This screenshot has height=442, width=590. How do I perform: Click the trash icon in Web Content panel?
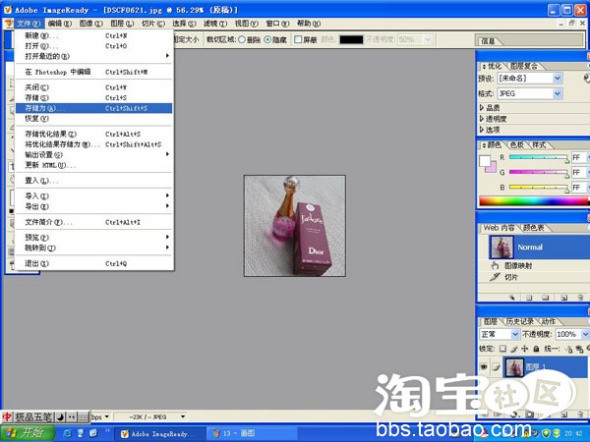coord(580,298)
